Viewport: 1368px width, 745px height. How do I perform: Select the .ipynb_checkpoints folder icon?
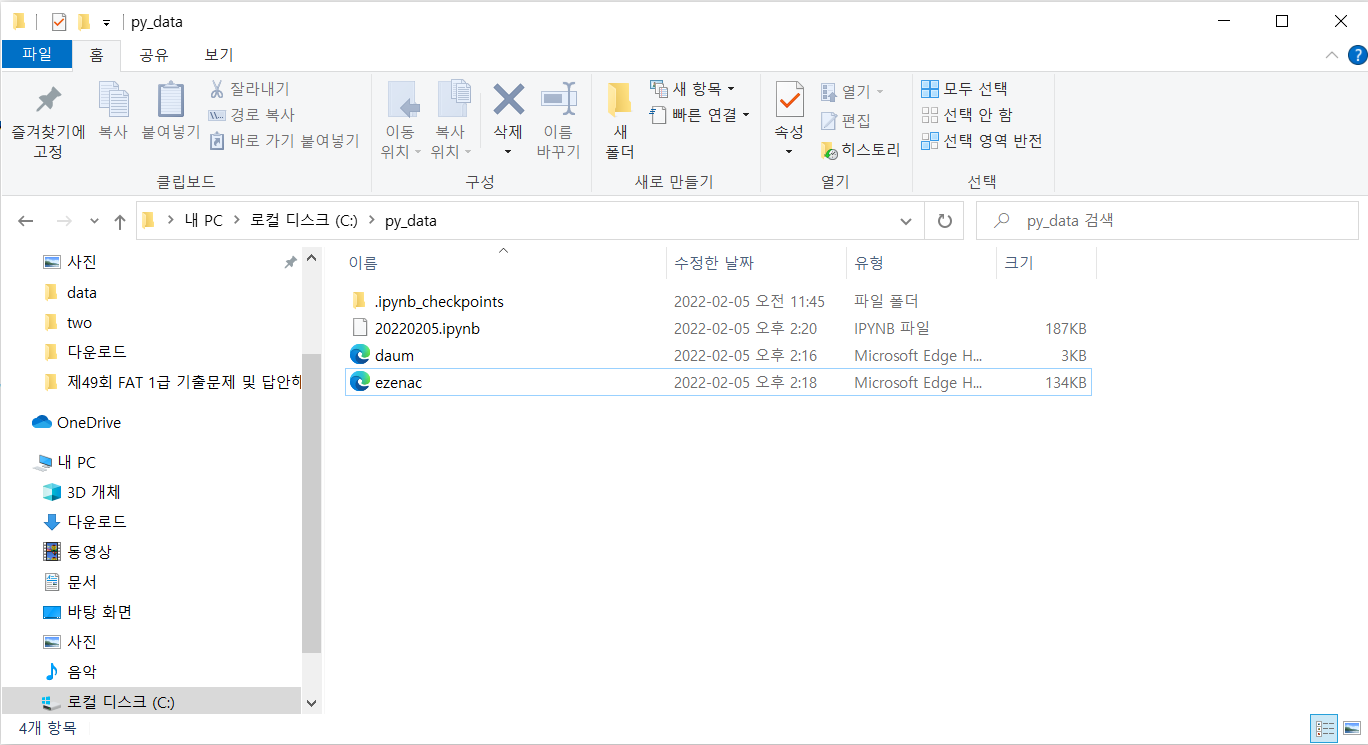(x=360, y=301)
